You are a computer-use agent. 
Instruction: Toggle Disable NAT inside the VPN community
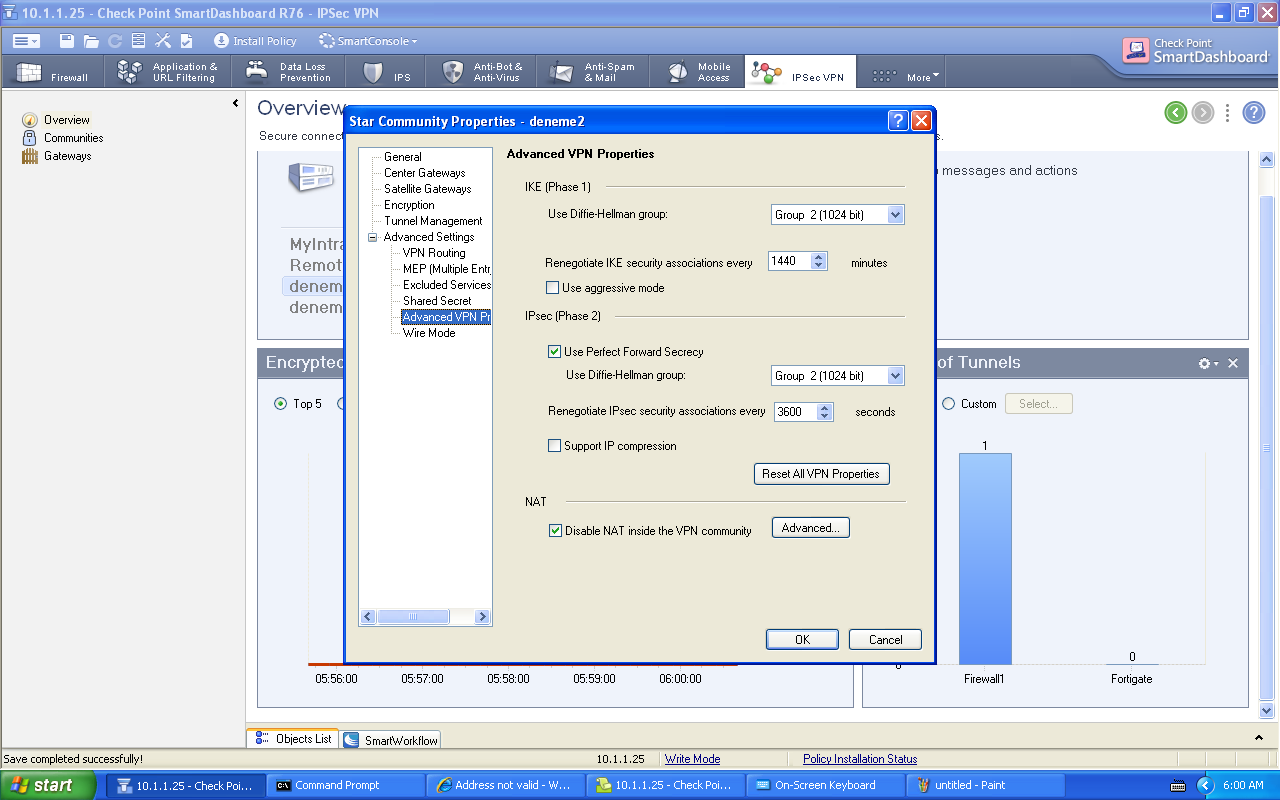point(556,531)
